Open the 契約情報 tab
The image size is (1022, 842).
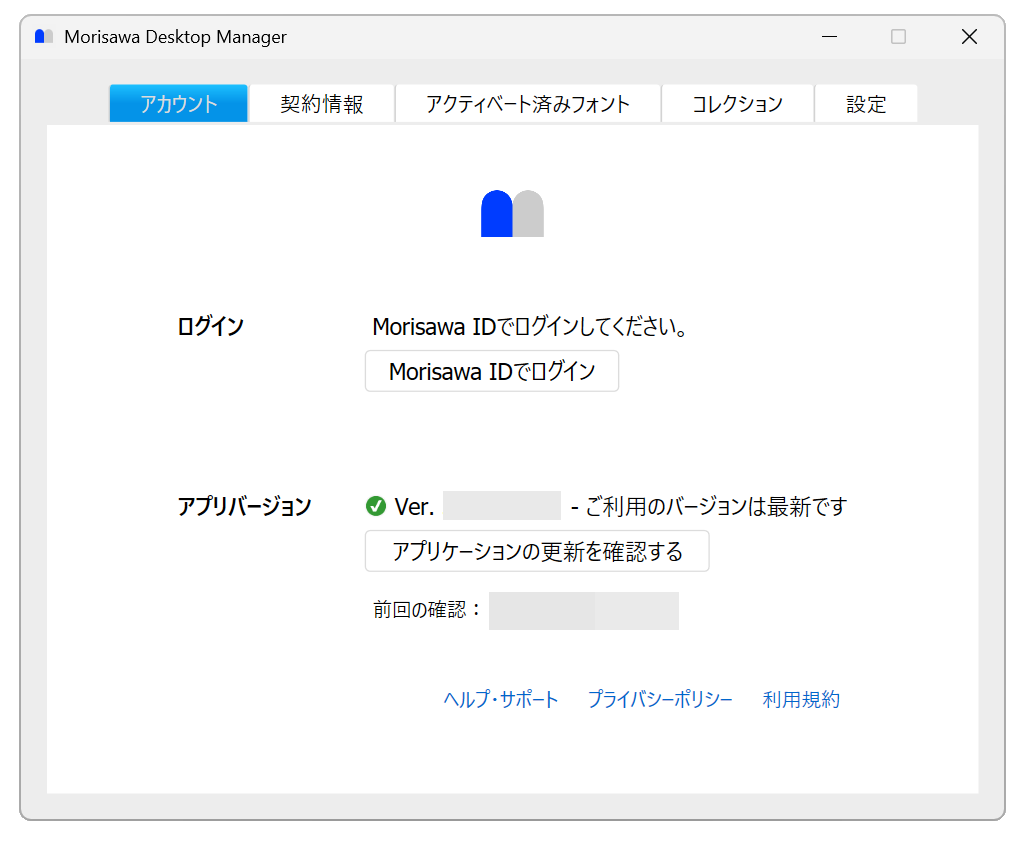coord(322,104)
